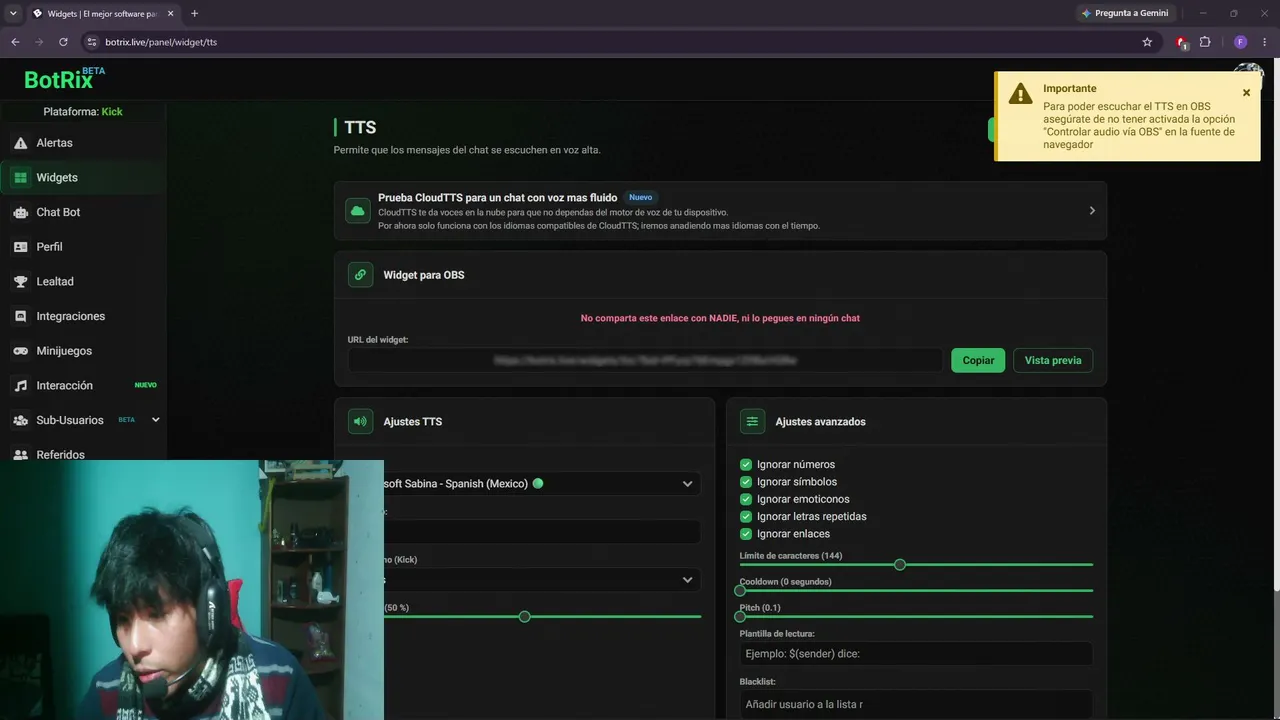The height and width of the screenshot is (720, 1280).
Task: Click the Perfil ID card icon
Action: [20, 247]
